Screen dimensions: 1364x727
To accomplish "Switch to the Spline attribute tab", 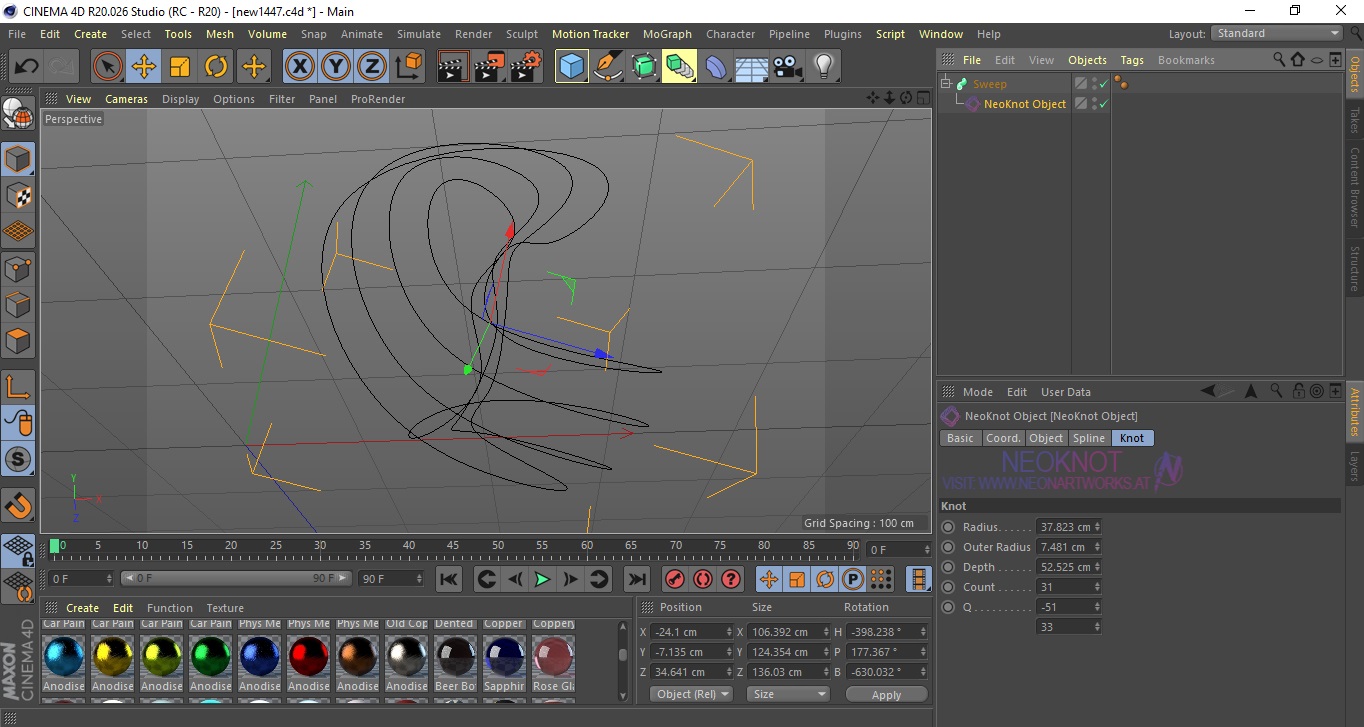I will (1088, 438).
